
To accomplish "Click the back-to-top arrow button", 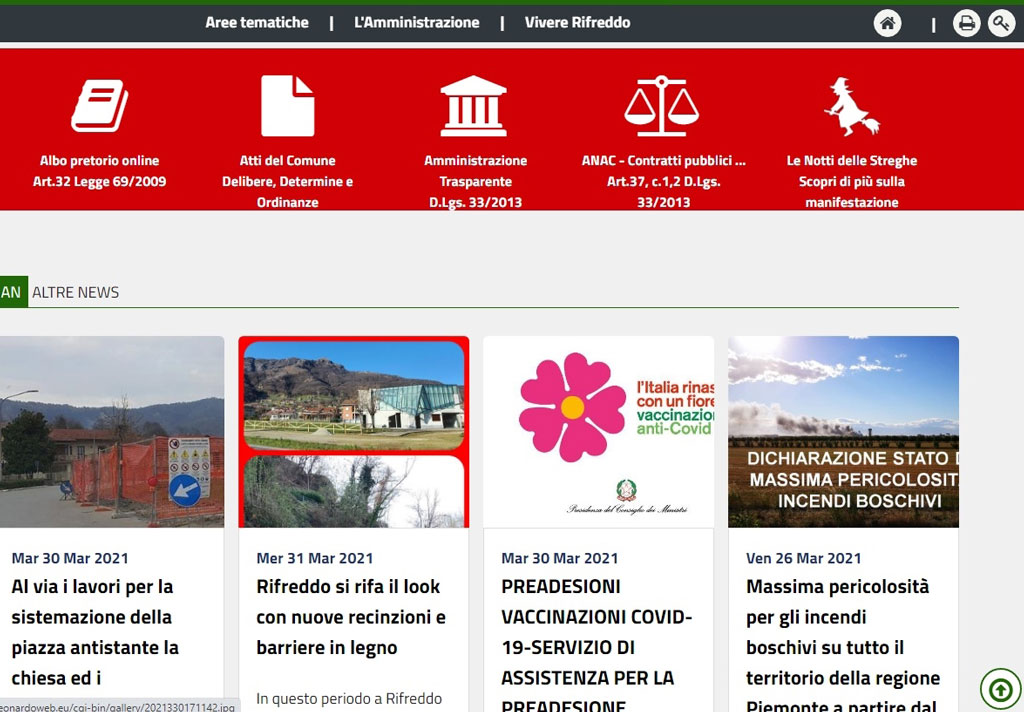I will point(1000,688).
